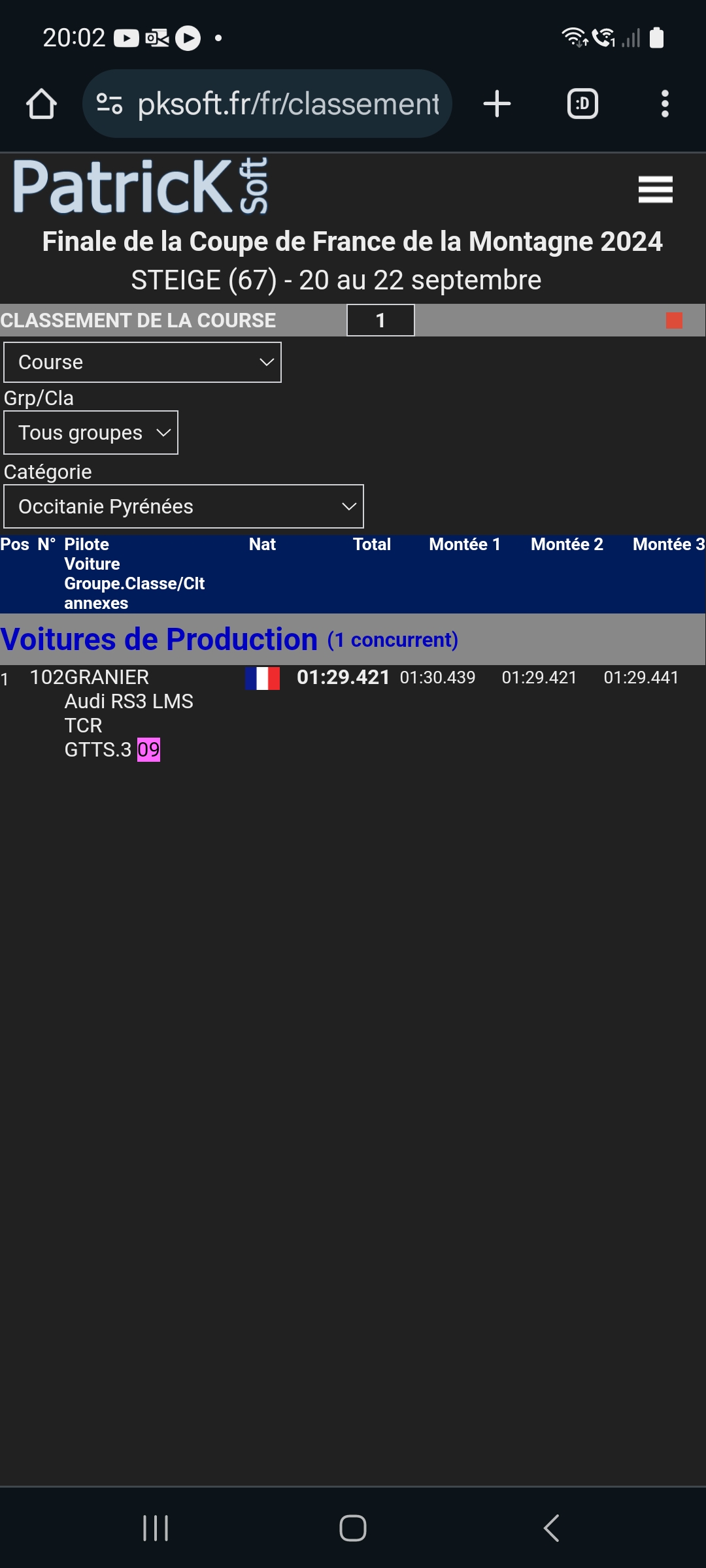The image size is (706, 1568).
Task: Tap the YouTube notification icon in status bar
Action: 126,38
